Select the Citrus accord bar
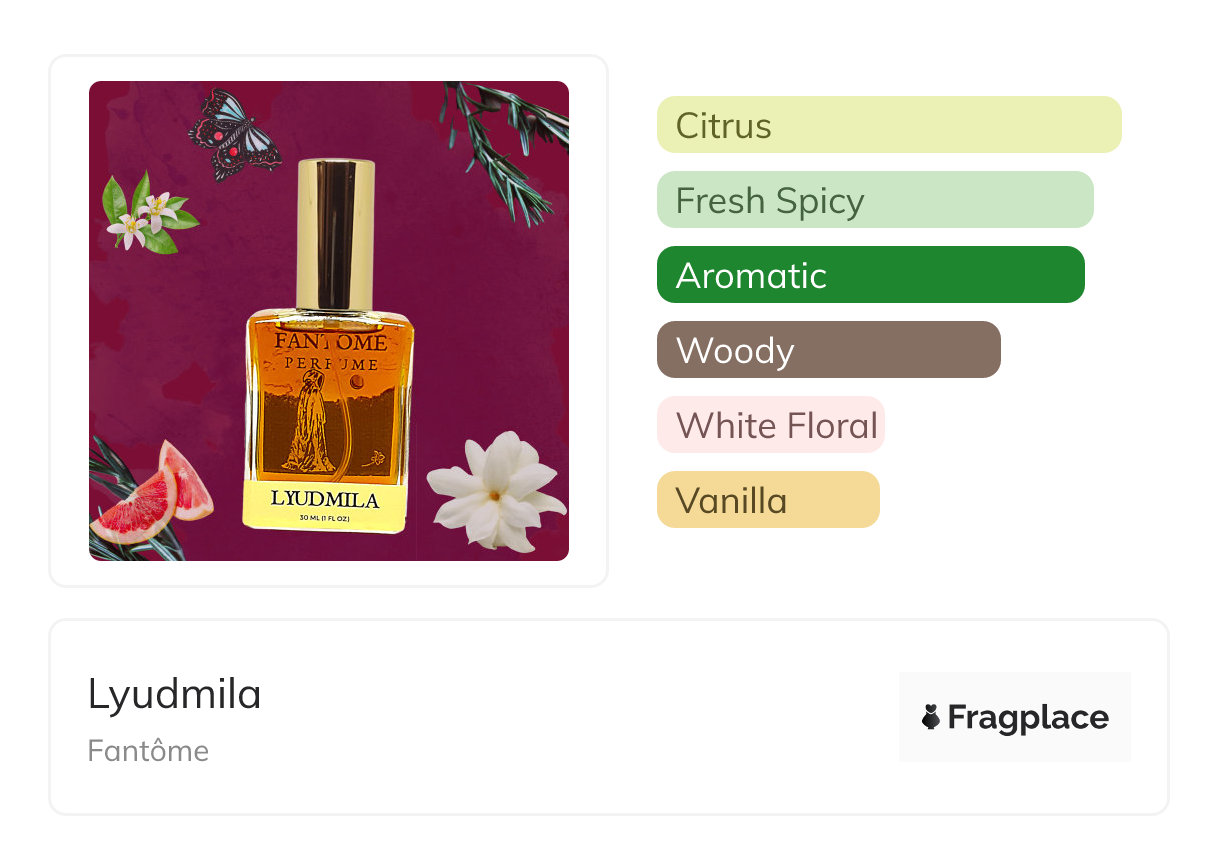Screen dimensions: 1218x864 (x=888, y=125)
